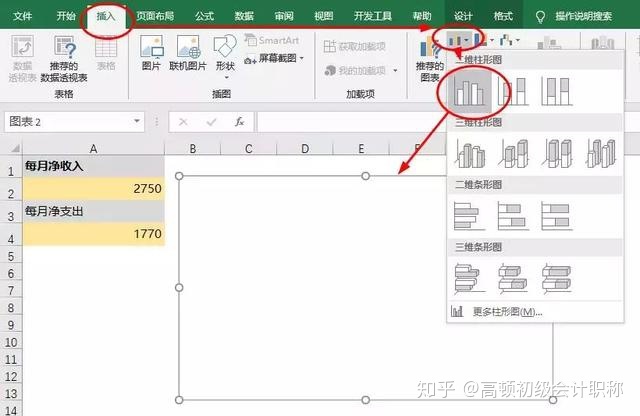640x416 pixels.
Task: Click the 表格 insert icon
Action: click(106, 53)
